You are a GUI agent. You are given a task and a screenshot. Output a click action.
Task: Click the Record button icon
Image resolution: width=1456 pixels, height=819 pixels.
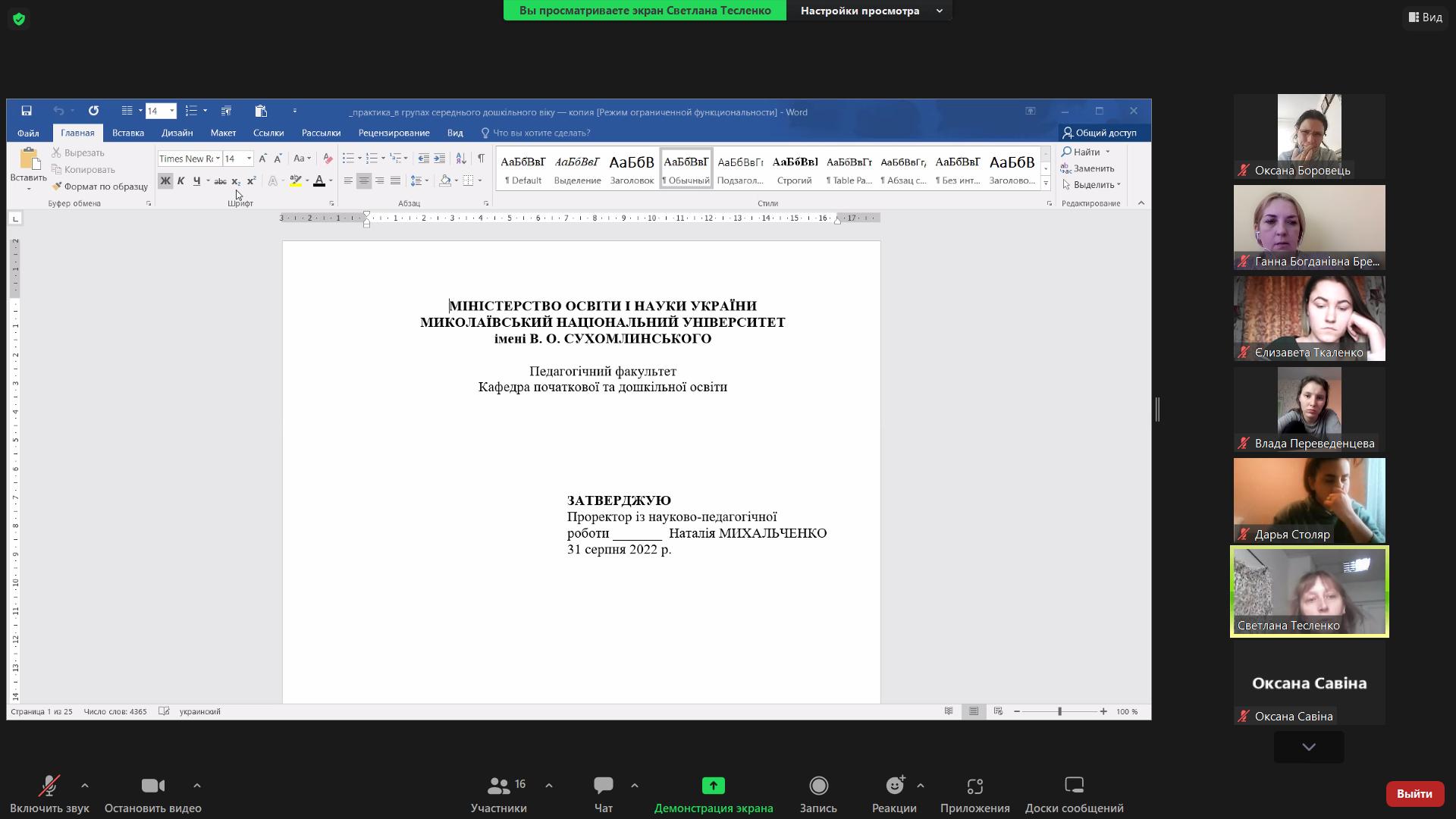(818, 786)
